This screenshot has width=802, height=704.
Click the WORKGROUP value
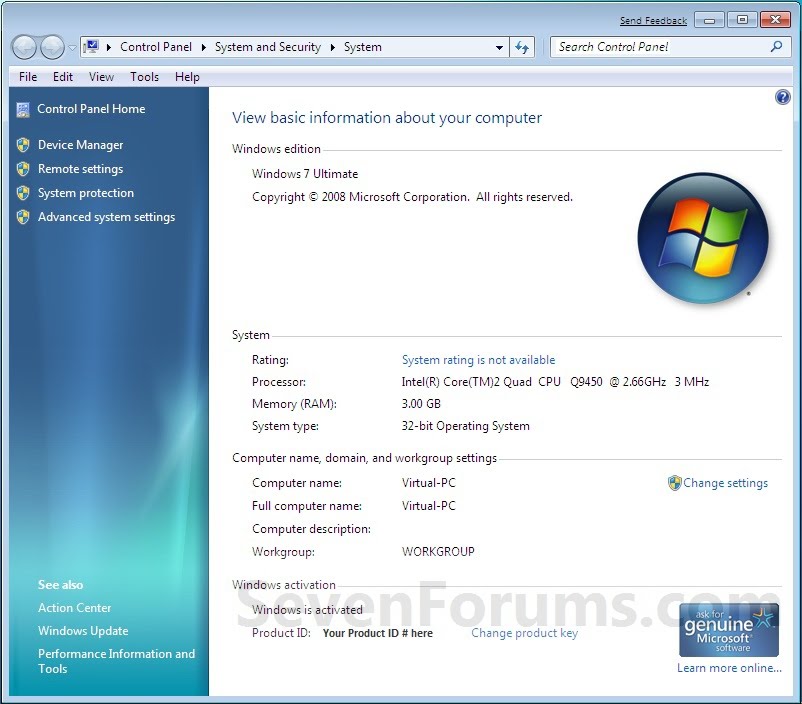click(x=438, y=552)
